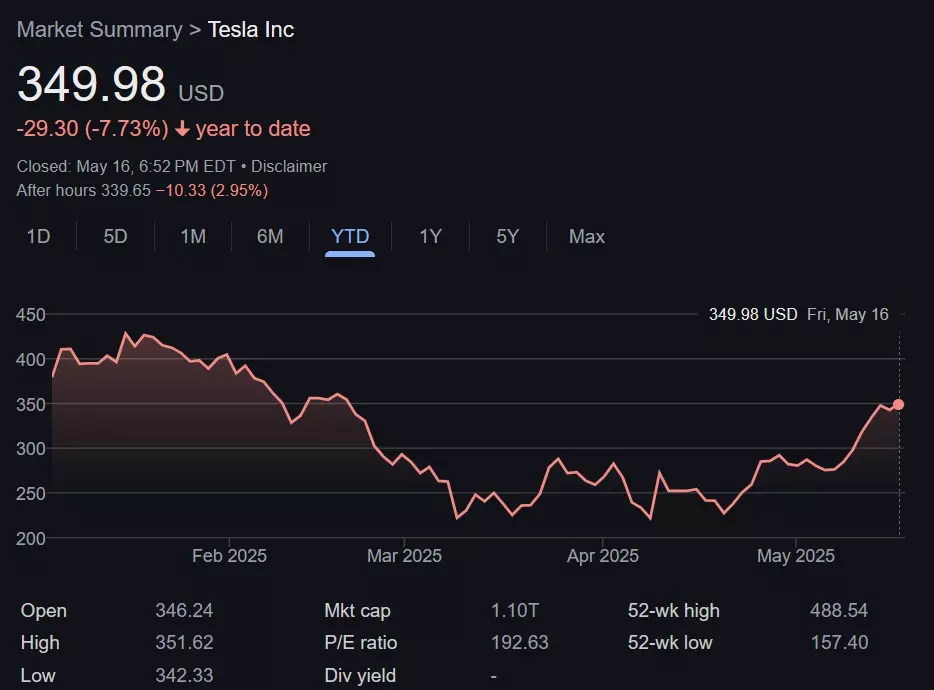
Task: Click the 52-wk high value 488.54
Action: (x=838, y=610)
